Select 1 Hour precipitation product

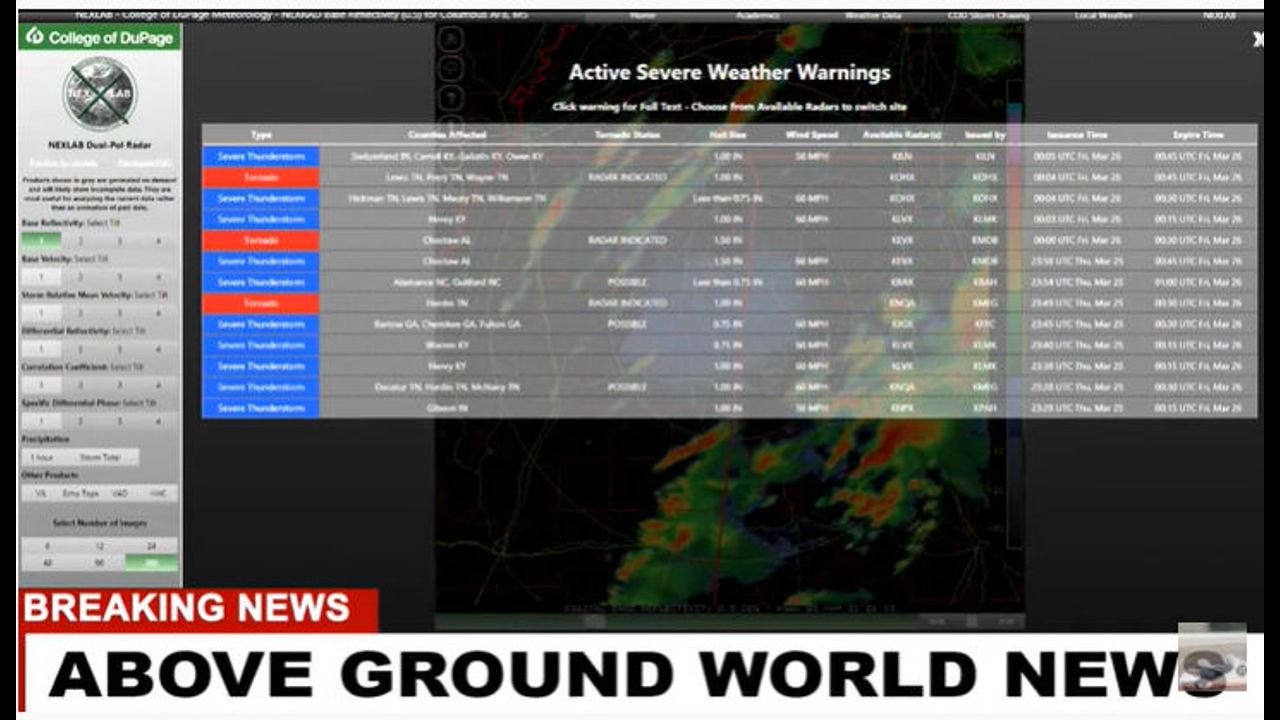[x=41, y=457]
